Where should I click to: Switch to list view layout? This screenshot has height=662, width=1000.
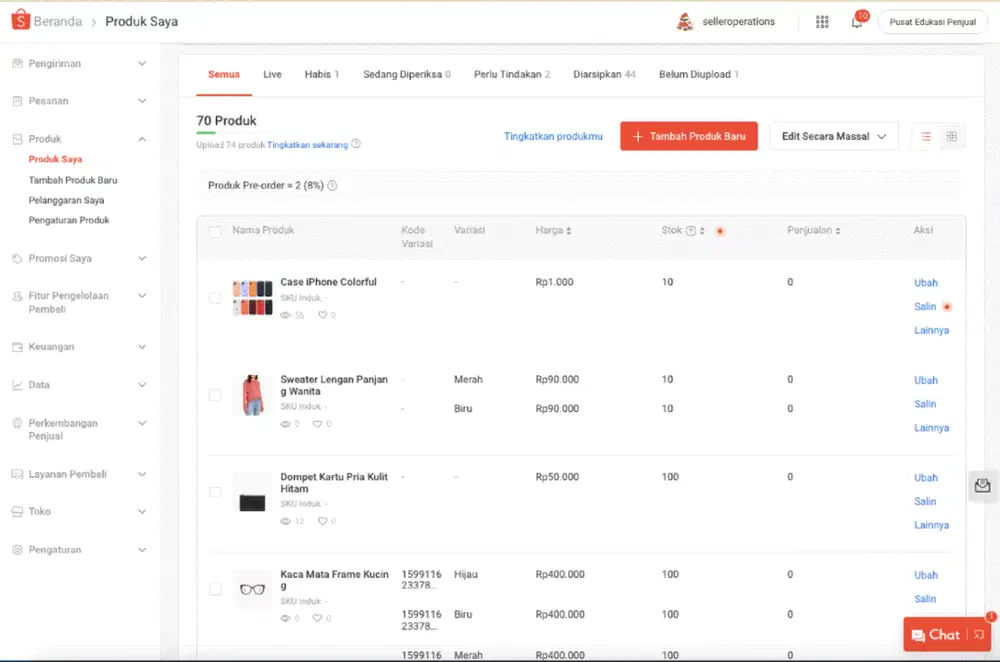(925, 136)
